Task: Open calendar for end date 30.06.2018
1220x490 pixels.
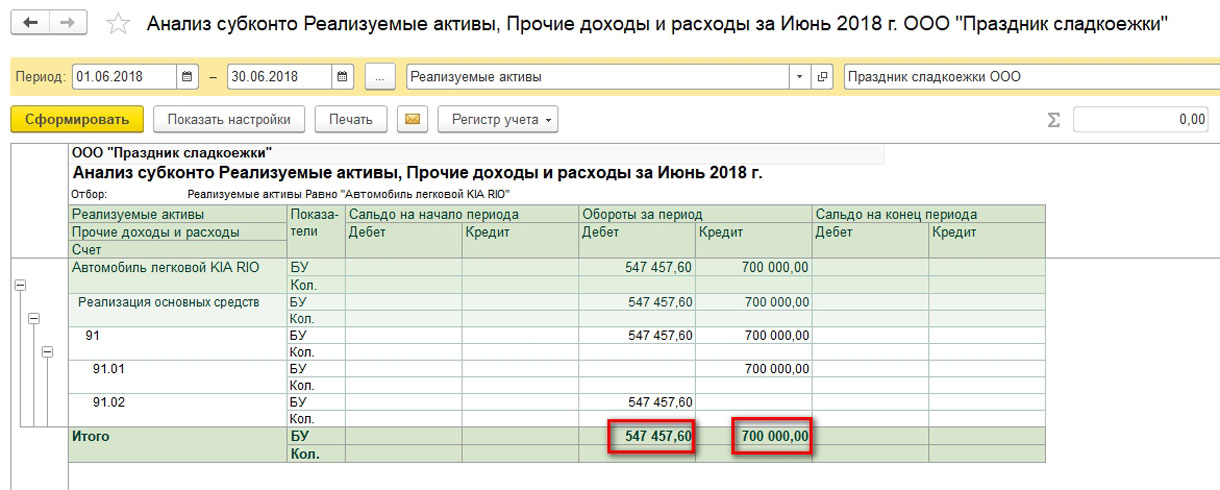Action: point(343,76)
